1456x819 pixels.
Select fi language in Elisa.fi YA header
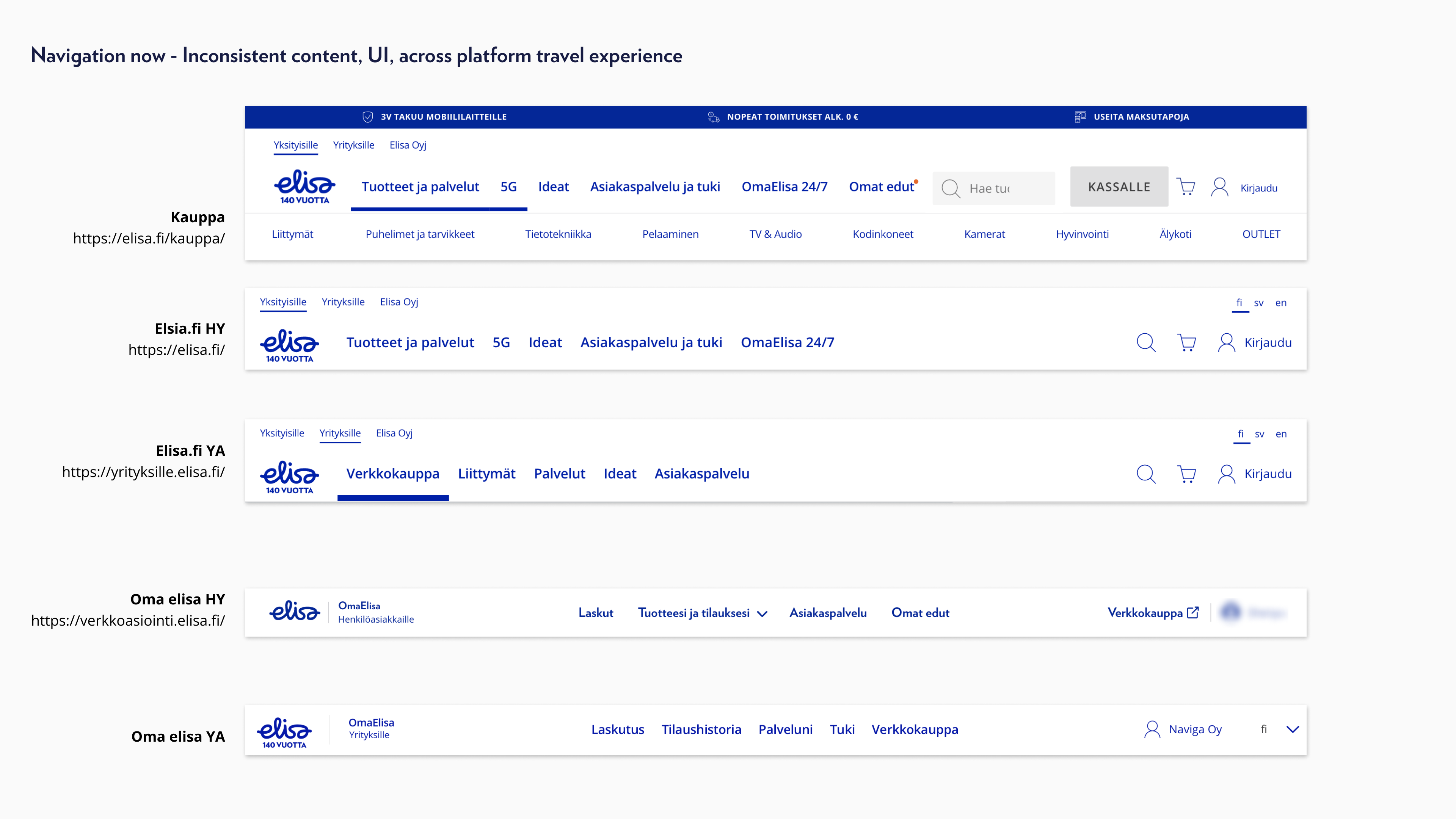(1241, 434)
